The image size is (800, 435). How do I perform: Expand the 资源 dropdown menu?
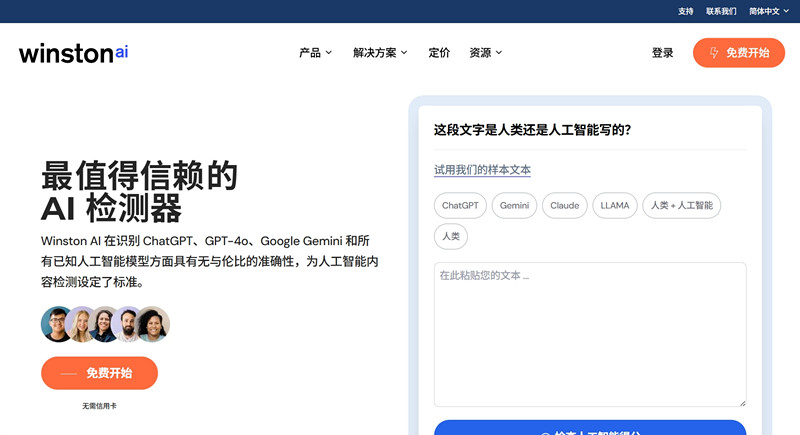[486, 53]
